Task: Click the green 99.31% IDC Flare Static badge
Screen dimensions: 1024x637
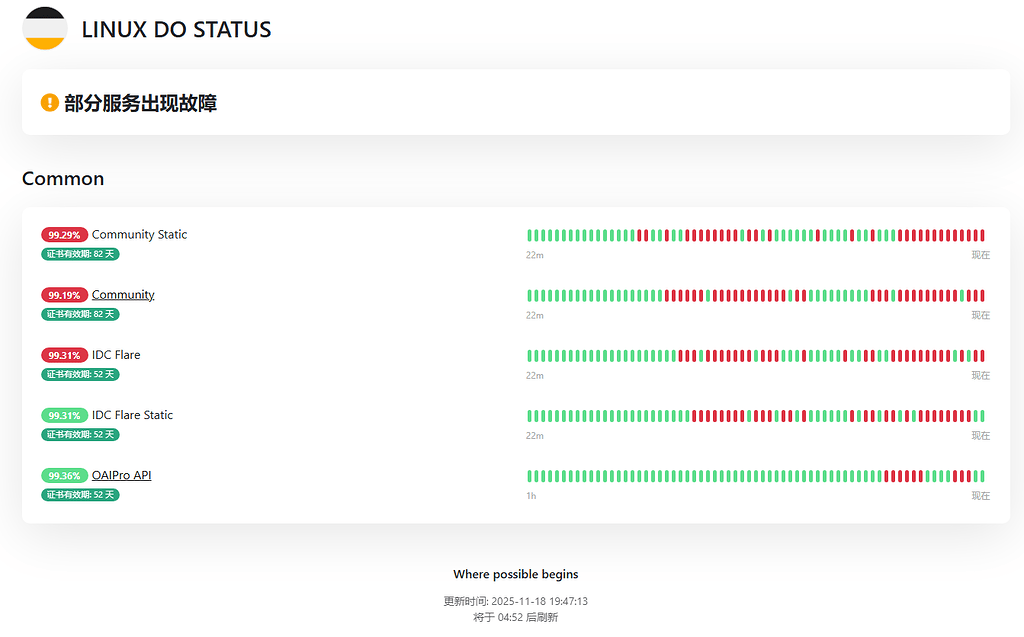Action: point(64,415)
